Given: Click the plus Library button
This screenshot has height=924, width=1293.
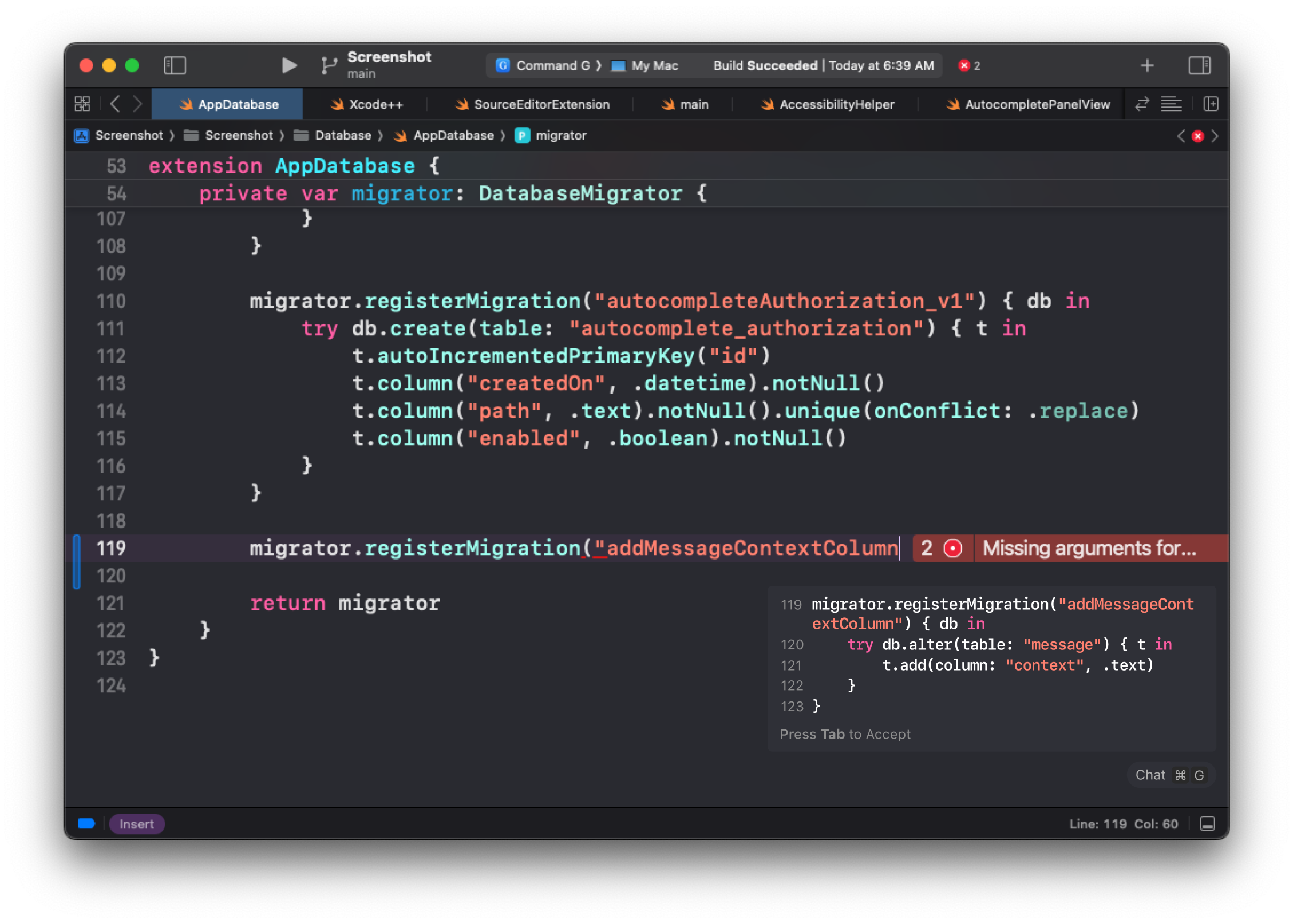Looking at the screenshot, I should point(1147,66).
